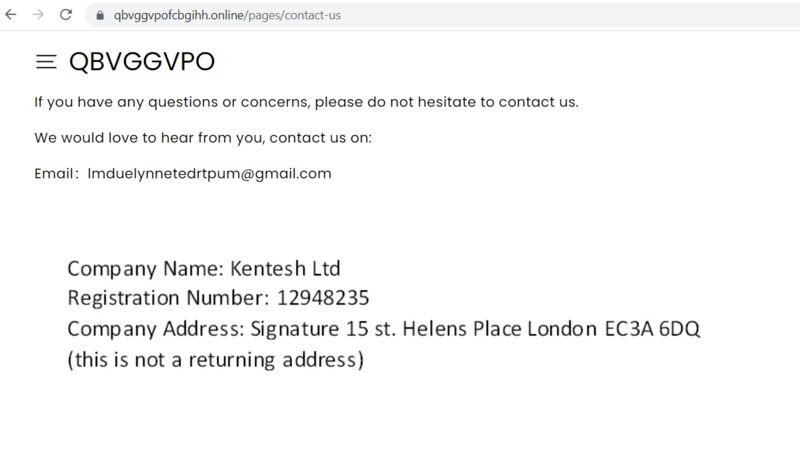Image resolution: width=800 pixels, height=475 pixels.
Task: Click the 'Company Address:' label
Action: [156, 329]
